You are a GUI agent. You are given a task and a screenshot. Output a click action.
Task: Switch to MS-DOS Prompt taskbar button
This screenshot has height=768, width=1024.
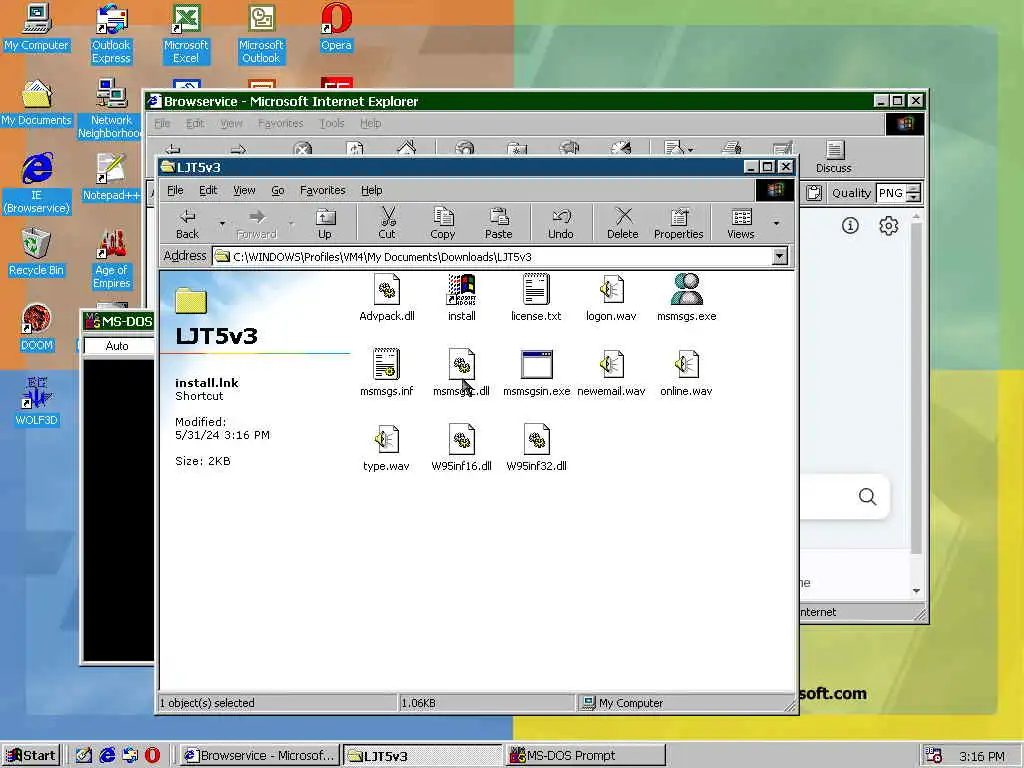pyautogui.click(x=586, y=756)
